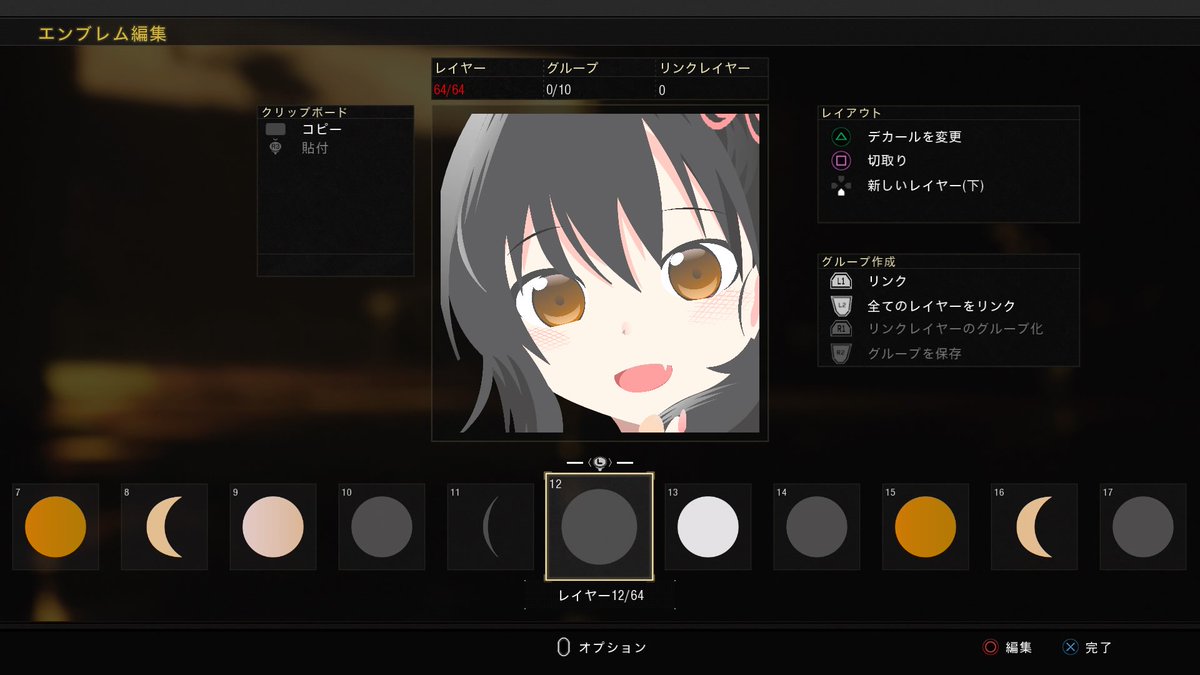This screenshot has width=1200, height=675.
Task: Click the emblem preview canvas
Action: 600,273
